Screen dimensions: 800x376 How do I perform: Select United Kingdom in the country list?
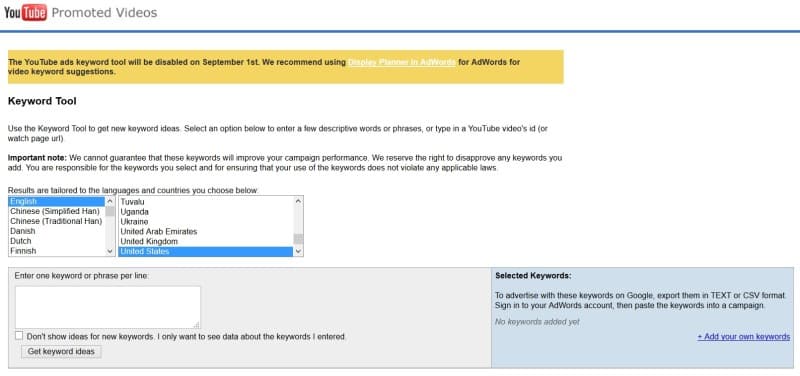click(206, 241)
